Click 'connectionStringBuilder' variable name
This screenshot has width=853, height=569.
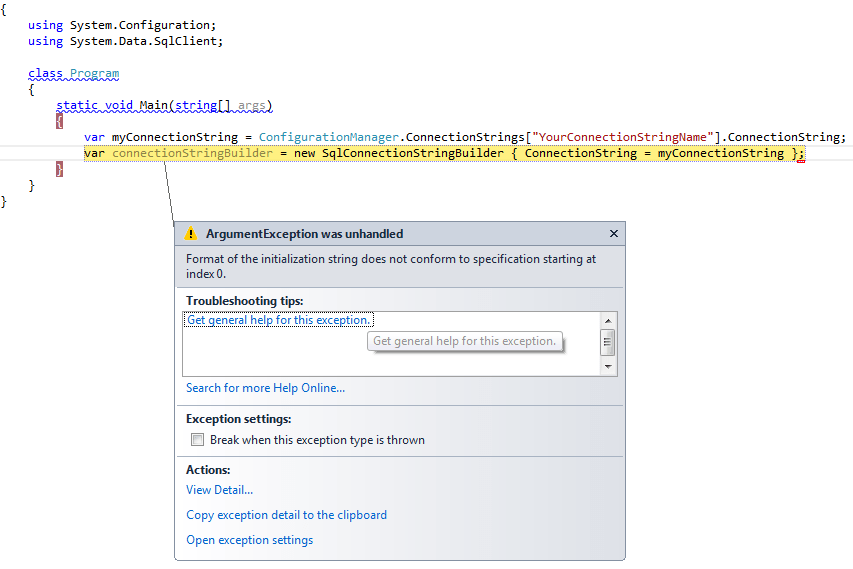pyautogui.click(x=192, y=153)
